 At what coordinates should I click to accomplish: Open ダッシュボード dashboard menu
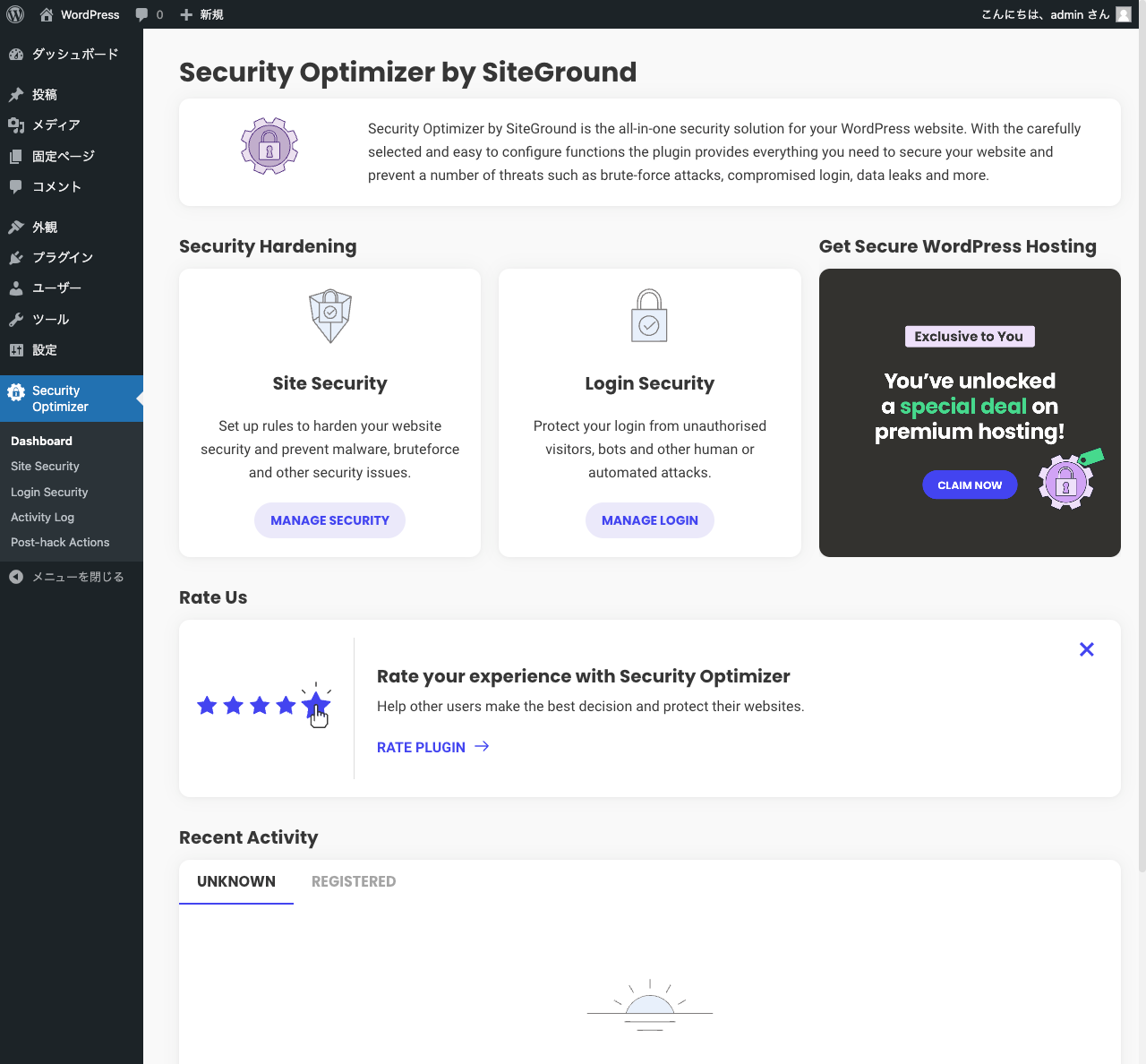pos(72,54)
